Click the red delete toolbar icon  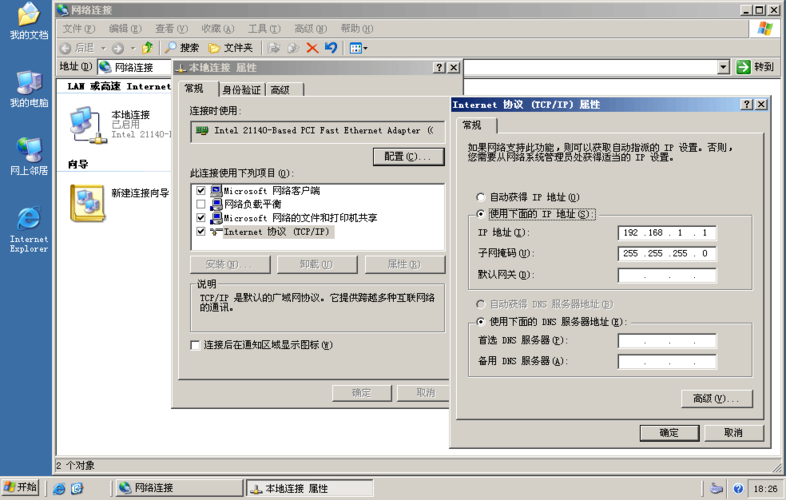click(x=312, y=48)
